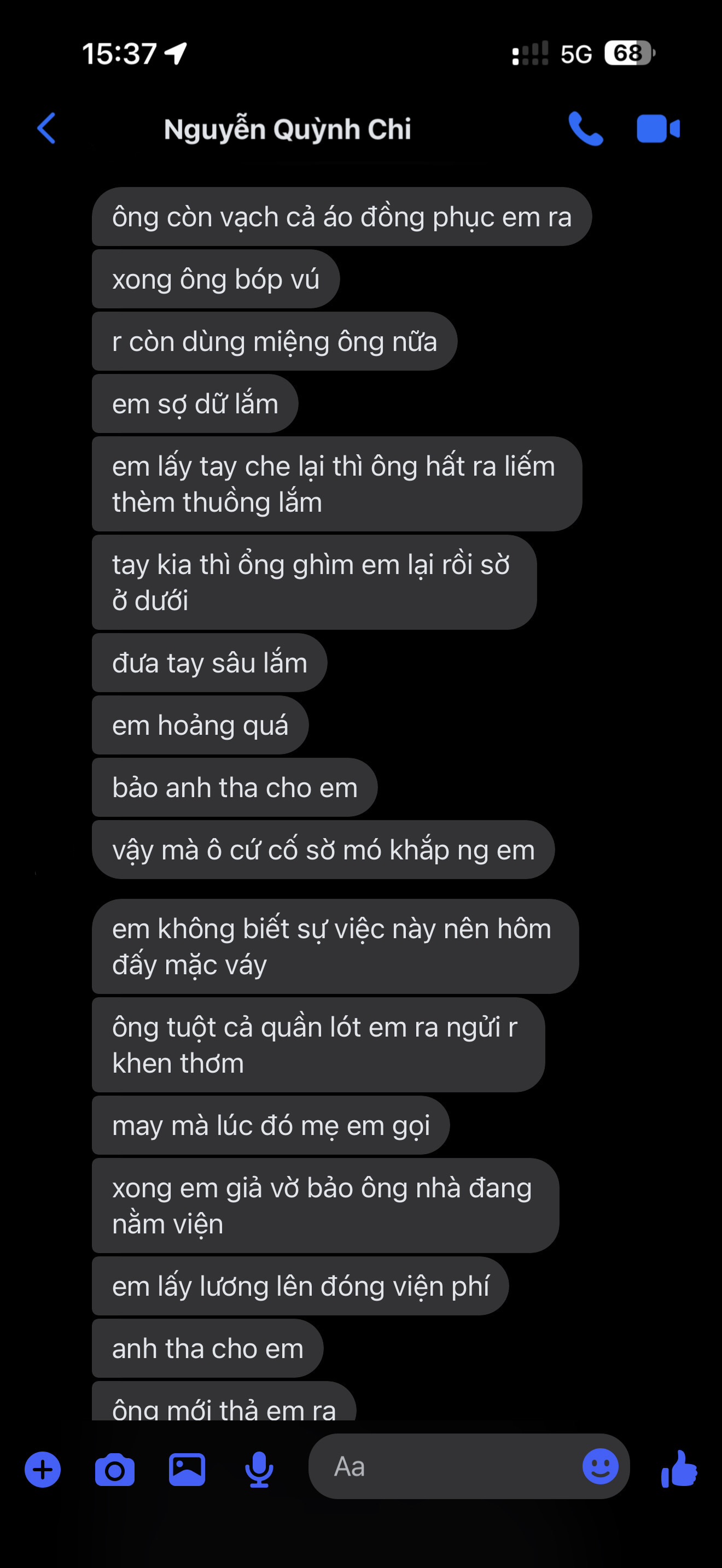Open Nguyễn Quỳnh Chi's chat profile

[287, 129]
